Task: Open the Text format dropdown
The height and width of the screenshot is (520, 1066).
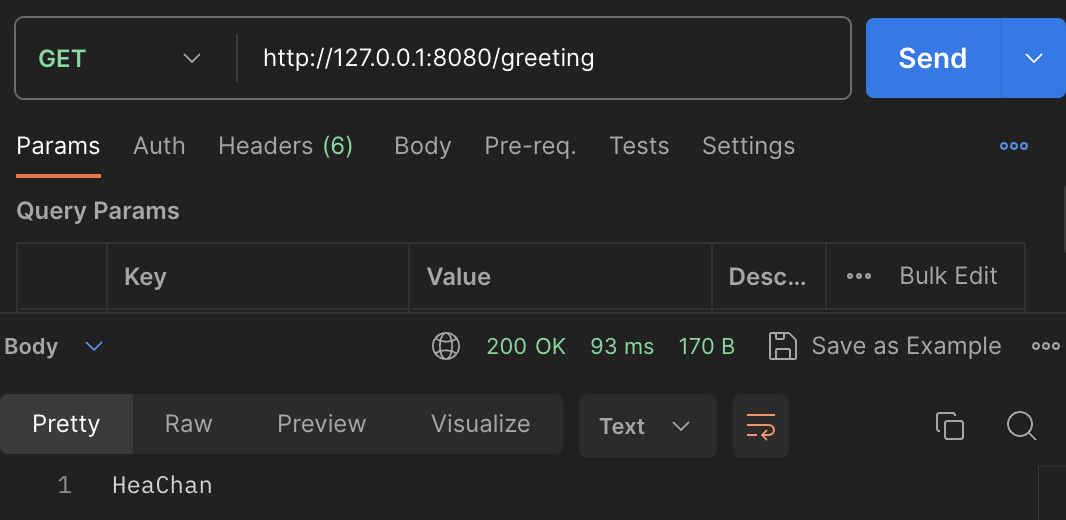Action: point(646,426)
